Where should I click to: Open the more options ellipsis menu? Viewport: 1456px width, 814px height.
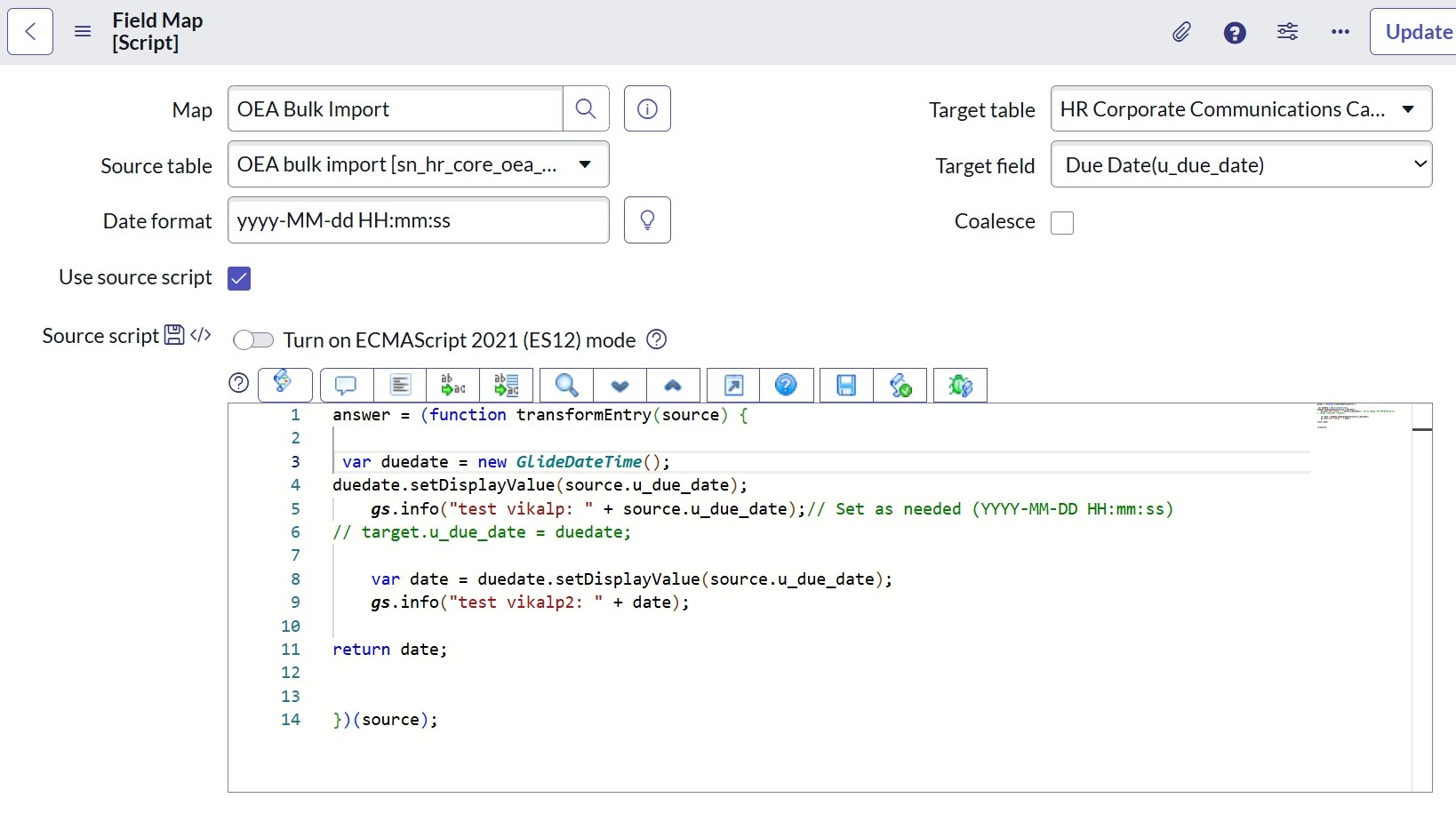point(1340,32)
